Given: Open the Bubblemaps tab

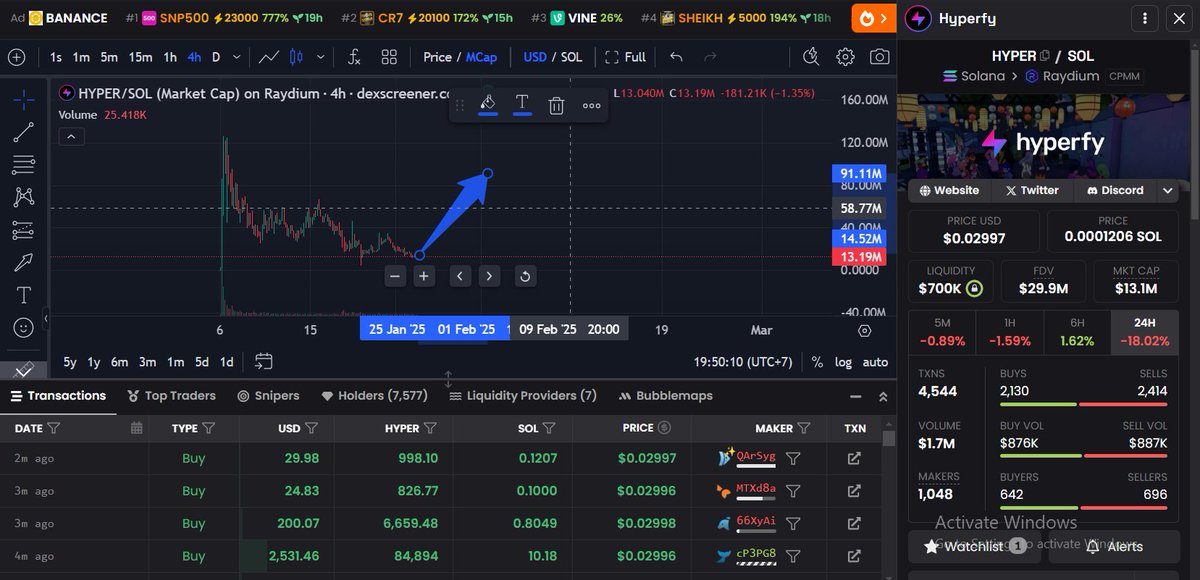Looking at the screenshot, I should click(667, 396).
